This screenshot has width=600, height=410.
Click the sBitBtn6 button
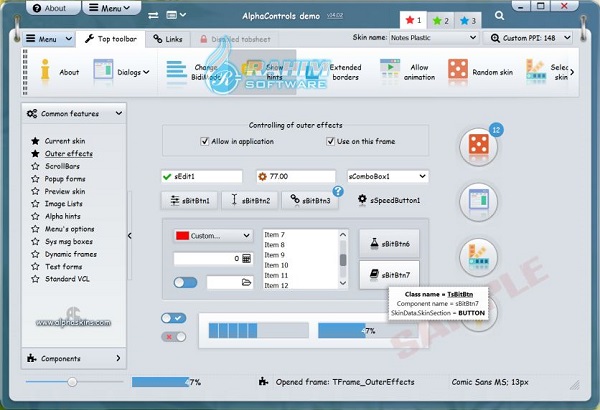tap(389, 244)
